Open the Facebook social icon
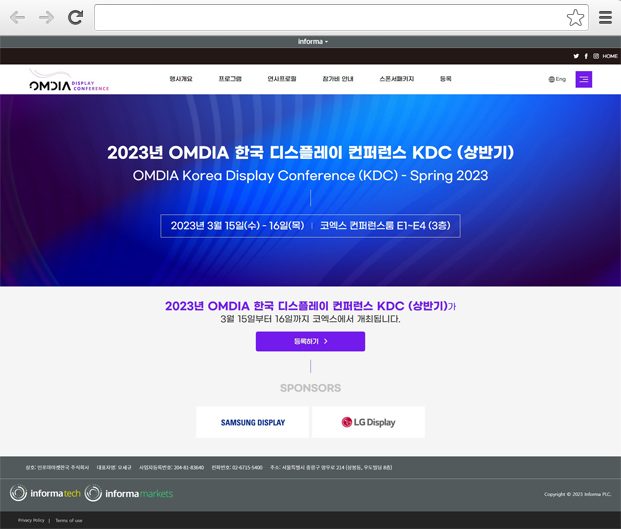The image size is (621, 529). pos(586,56)
